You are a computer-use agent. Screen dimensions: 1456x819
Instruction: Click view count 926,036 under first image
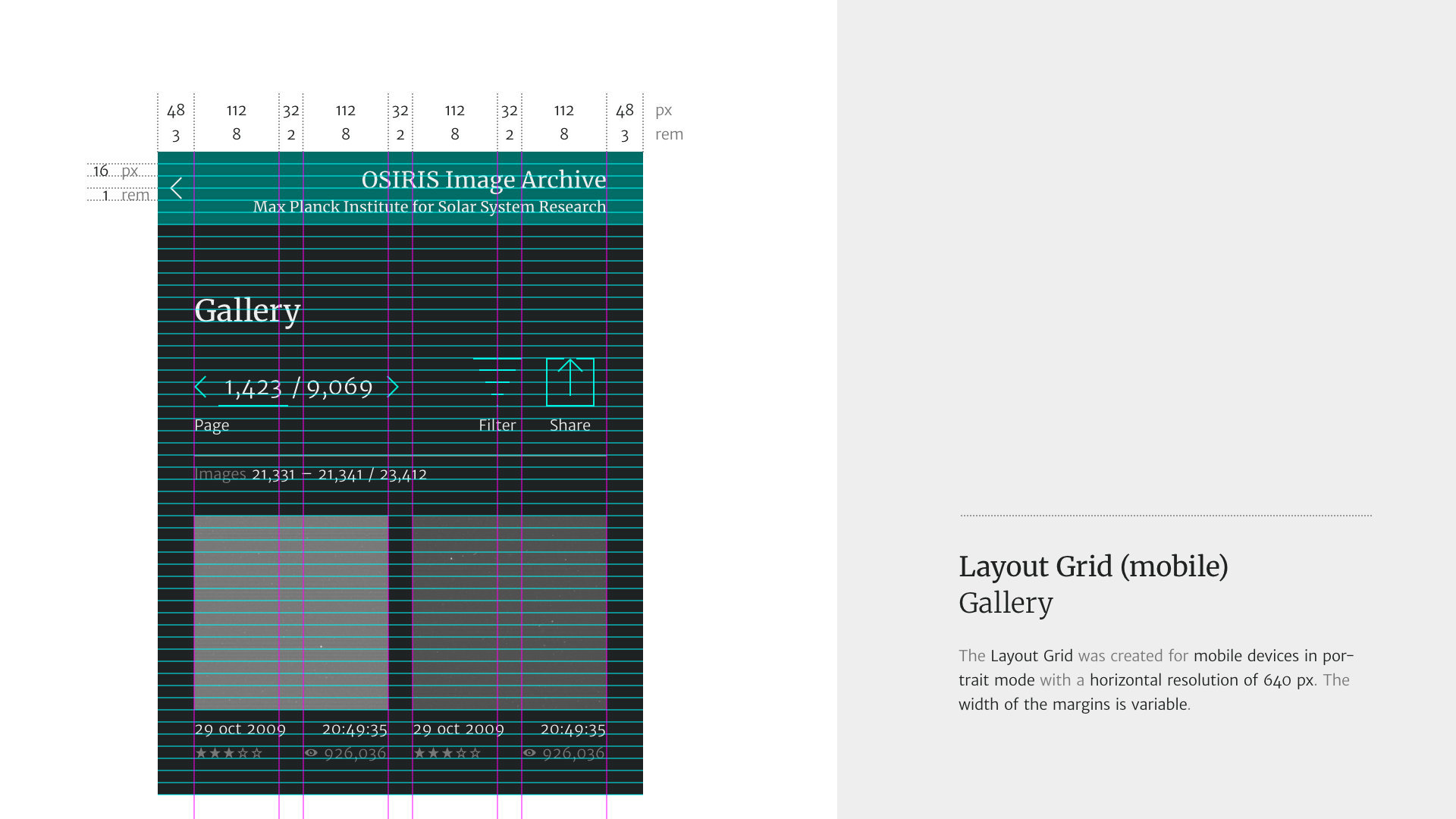(x=355, y=754)
